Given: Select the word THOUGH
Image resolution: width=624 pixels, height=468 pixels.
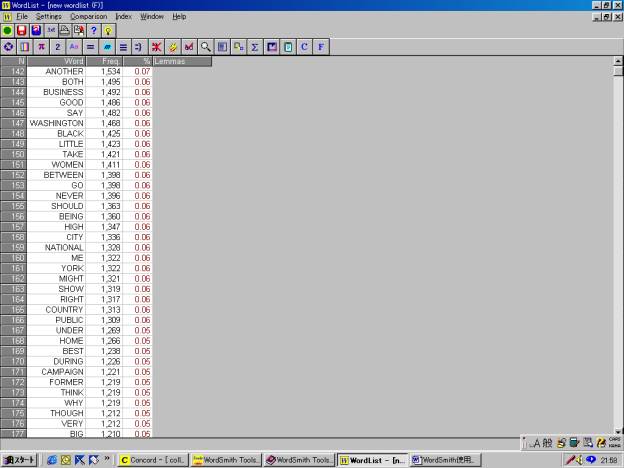Looking at the screenshot, I should click(x=66, y=413).
